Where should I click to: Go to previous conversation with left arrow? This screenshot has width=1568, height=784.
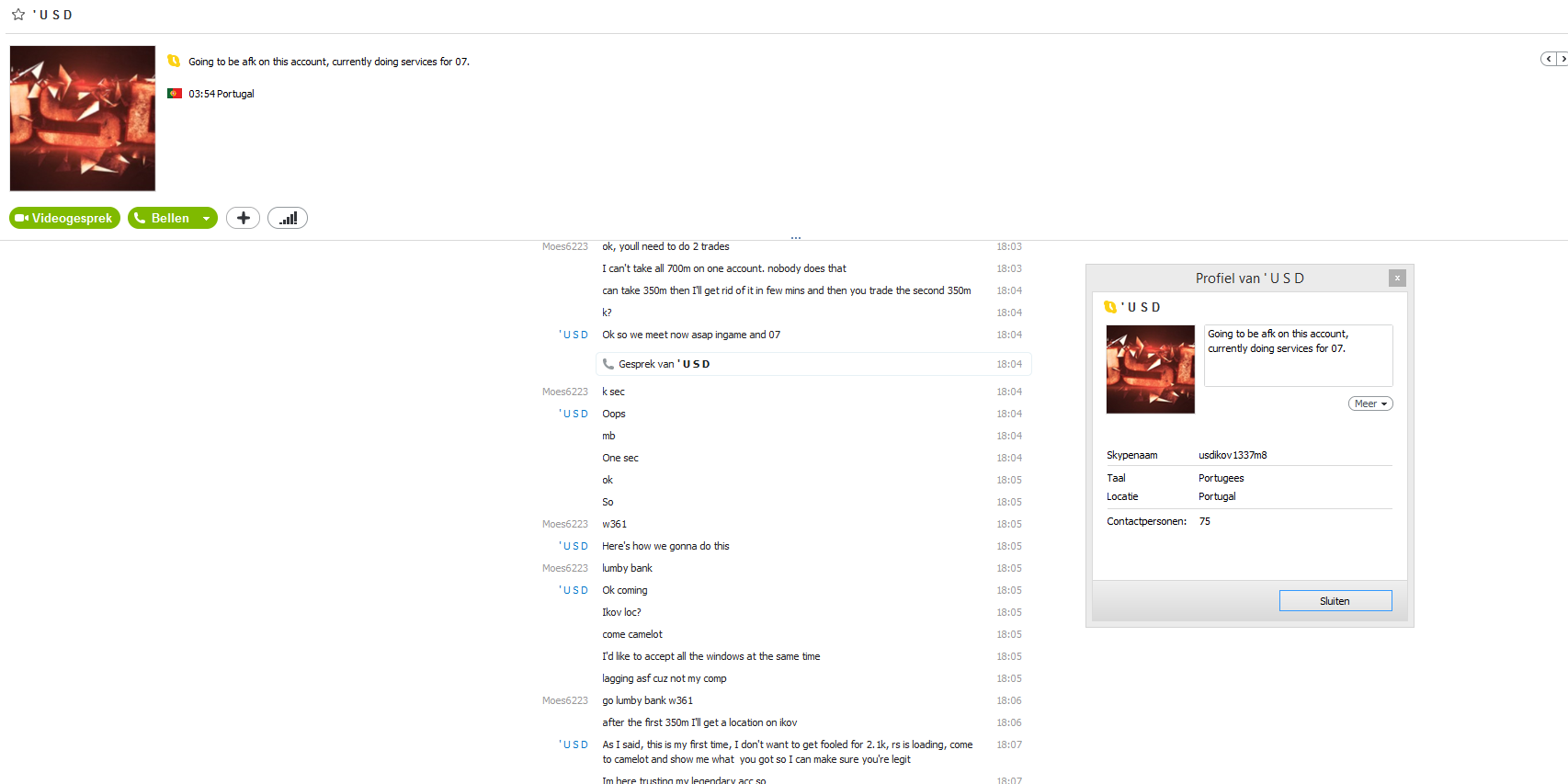[1548, 59]
